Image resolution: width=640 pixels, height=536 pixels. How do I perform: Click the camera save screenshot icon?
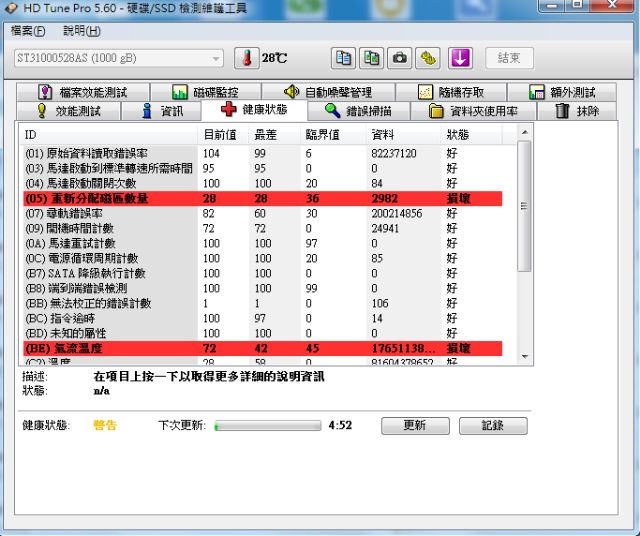(x=400, y=58)
